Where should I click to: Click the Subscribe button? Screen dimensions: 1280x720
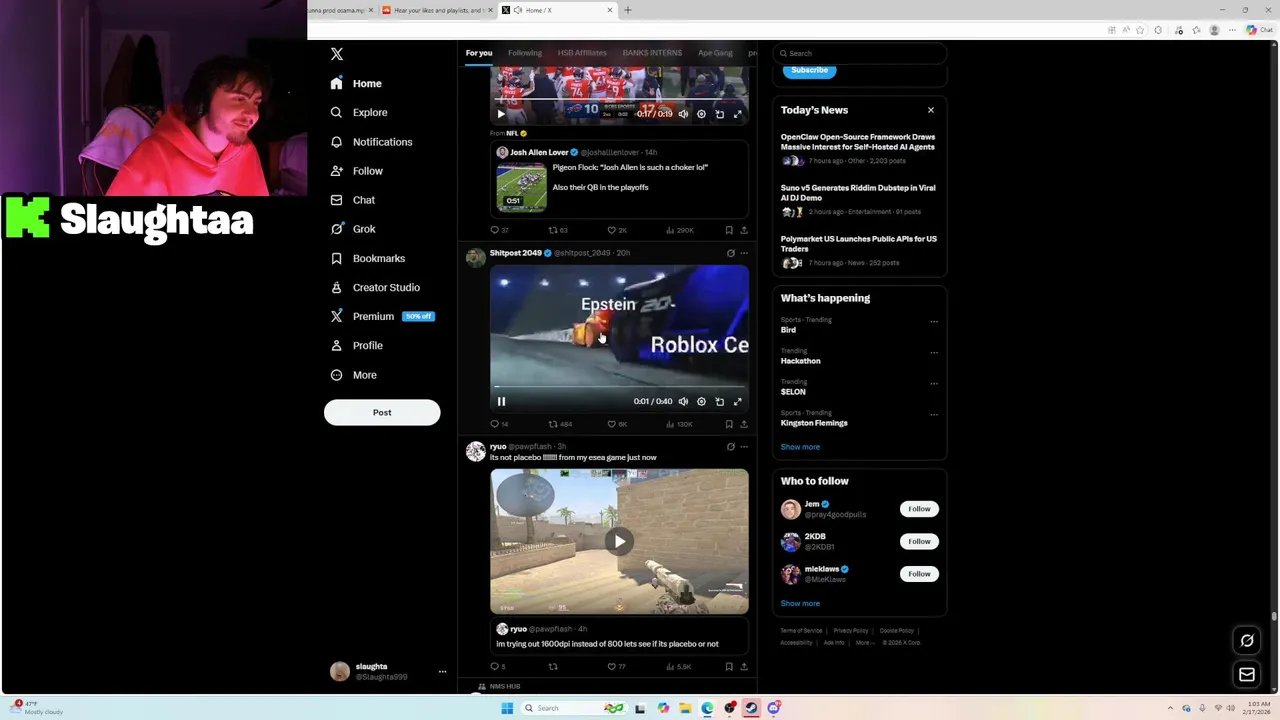pos(809,70)
